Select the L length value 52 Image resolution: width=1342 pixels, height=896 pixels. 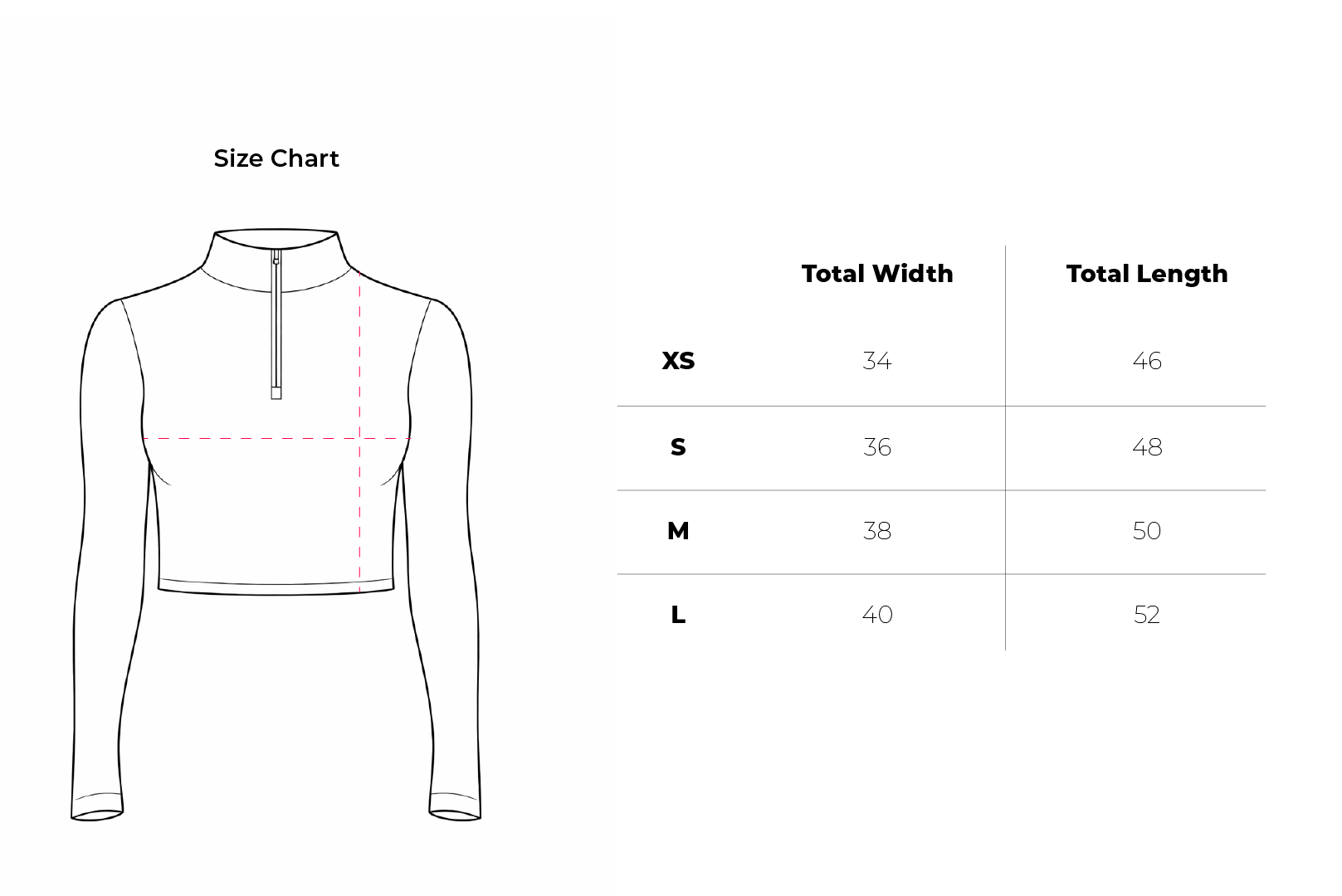[x=1146, y=615]
